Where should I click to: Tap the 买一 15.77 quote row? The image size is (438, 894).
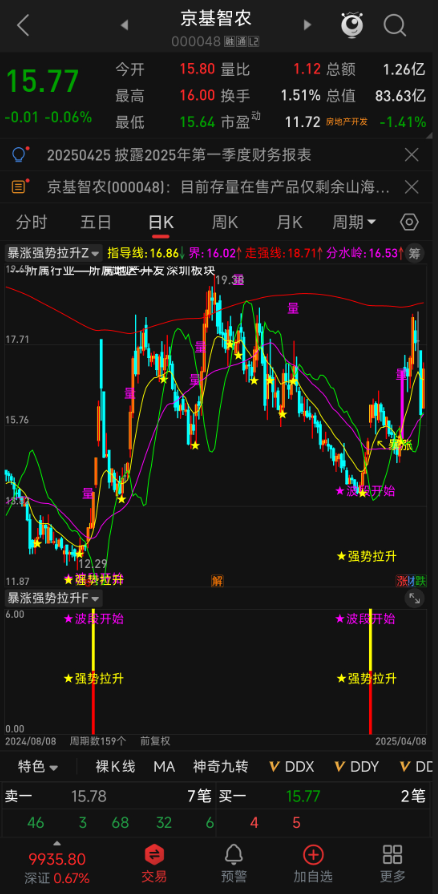pyautogui.click(x=322, y=797)
